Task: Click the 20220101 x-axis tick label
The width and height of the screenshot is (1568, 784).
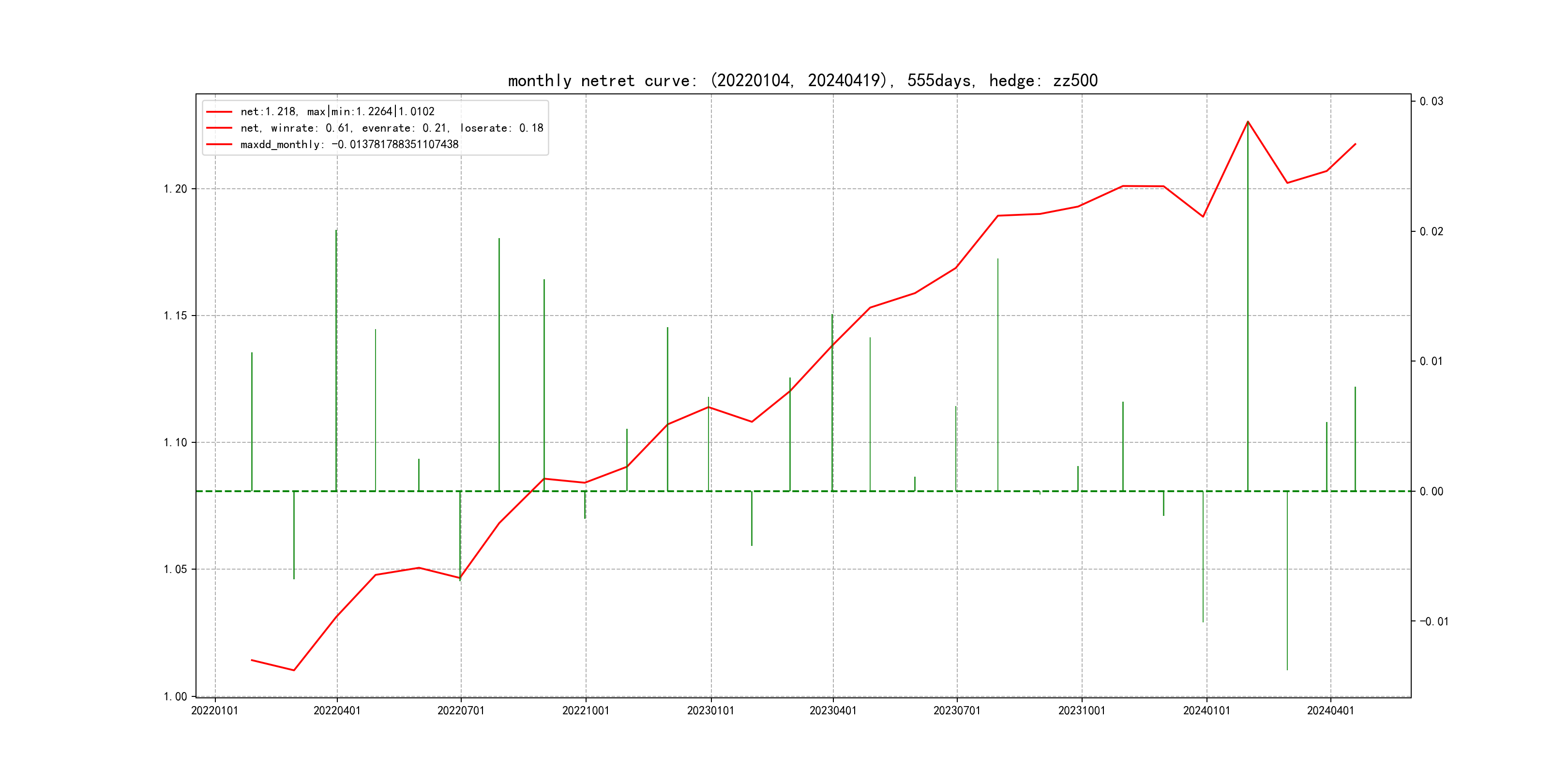Action: 215,710
